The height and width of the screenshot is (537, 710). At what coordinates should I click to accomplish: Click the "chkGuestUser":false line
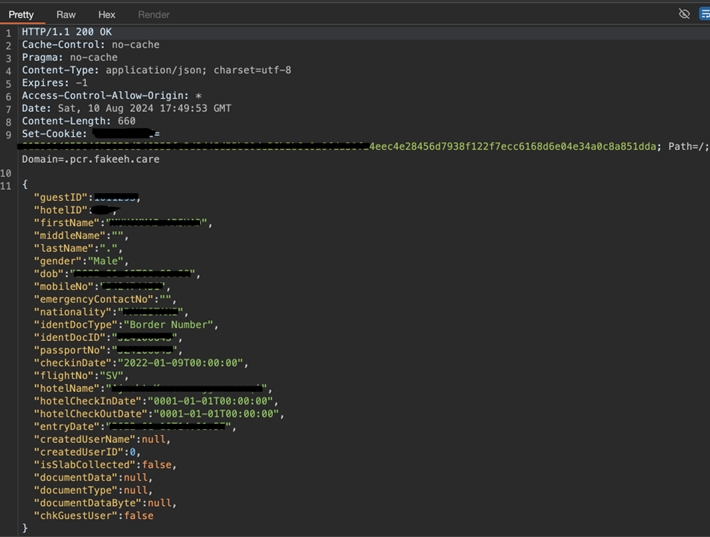(94, 515)
